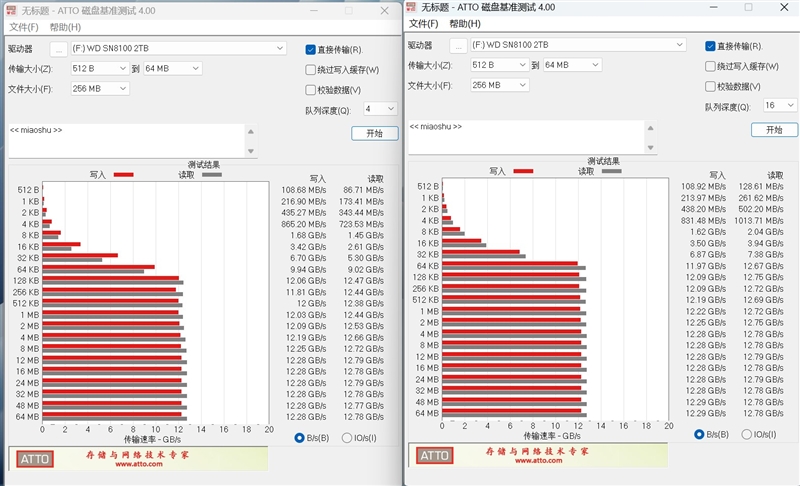
Task: Minimize the right ATTO window
Action: 713,7
